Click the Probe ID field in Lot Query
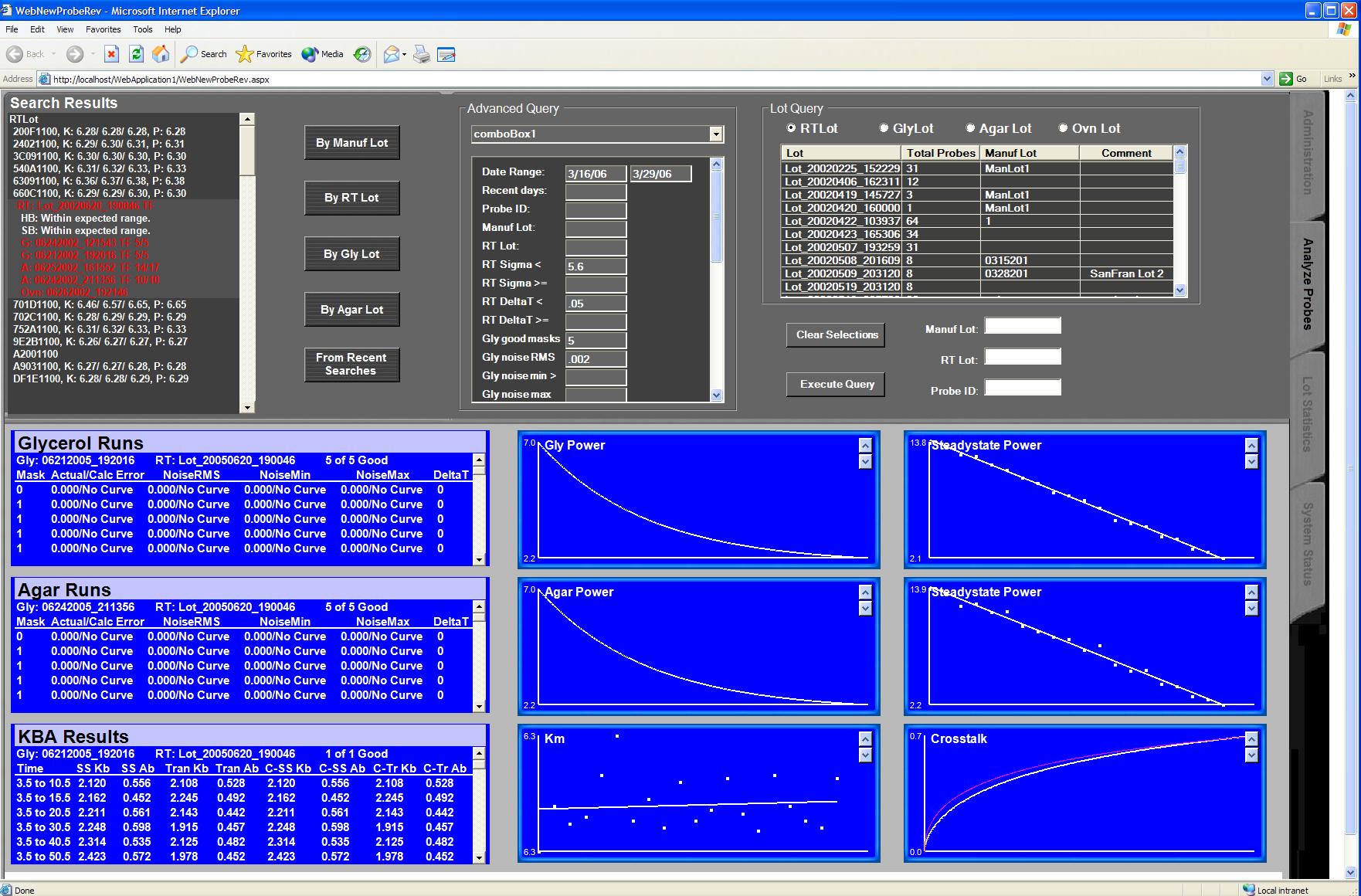Screen dimensions: 1361x896 [1023, 388]
